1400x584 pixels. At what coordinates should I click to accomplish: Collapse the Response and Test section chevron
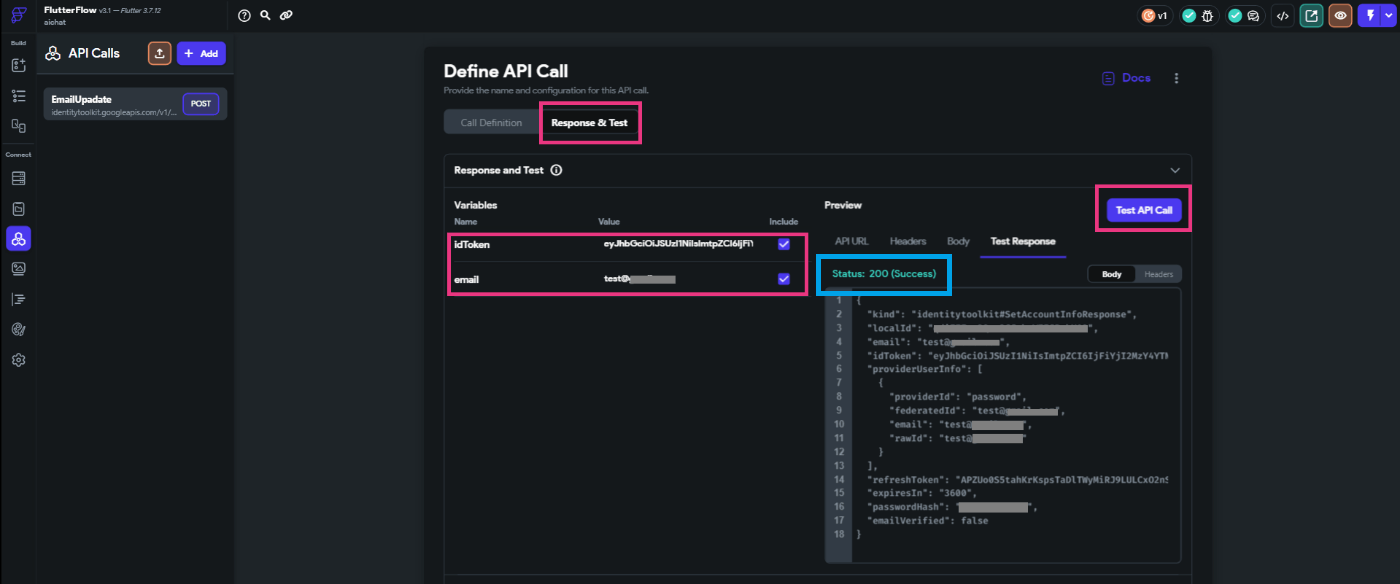pyautogui.click(x=1175, y=170)
